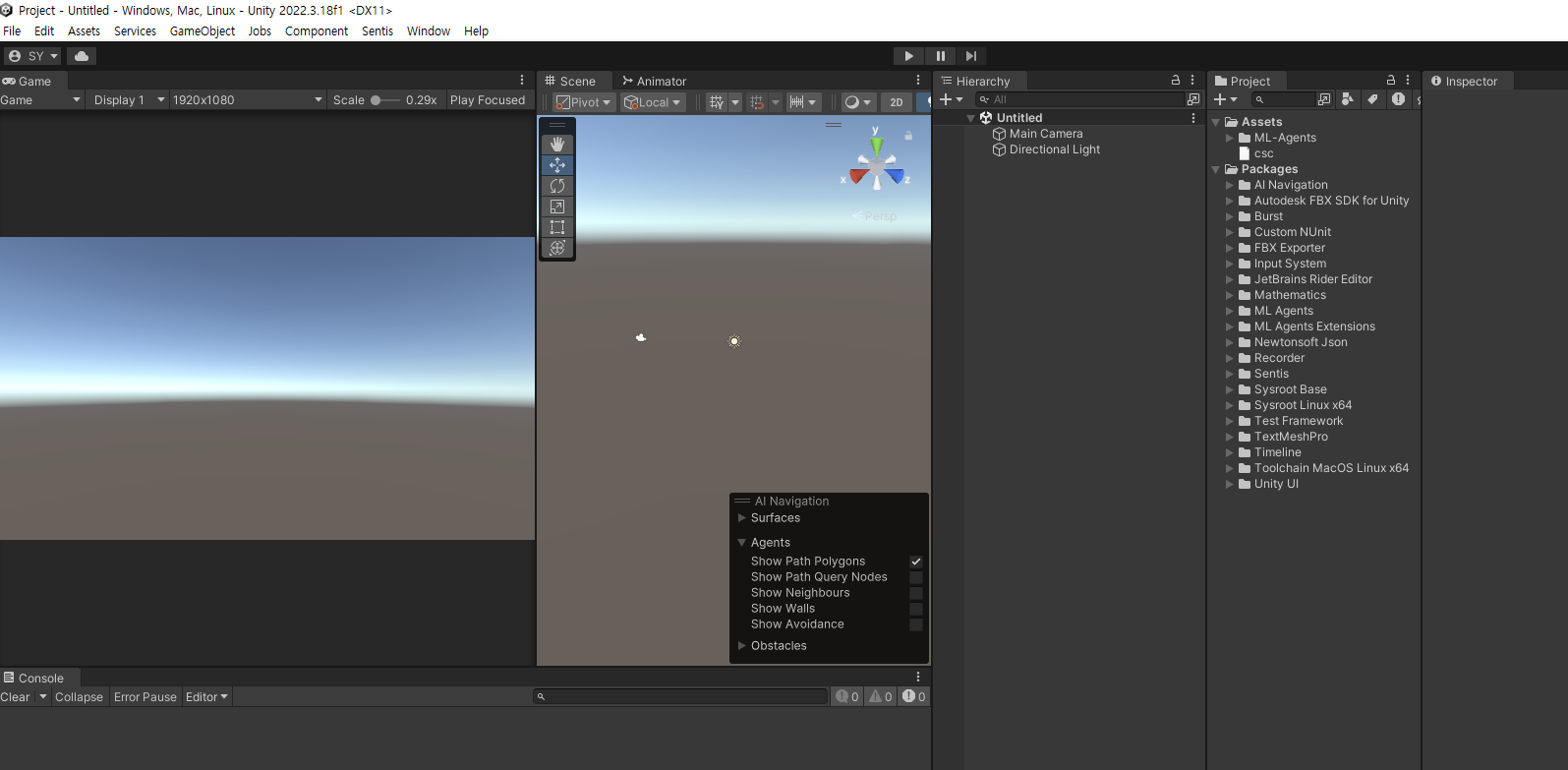The width and height of the screenshot is (1568, 770).
Task: Click the Step frame button
Action: click(971, 56)
